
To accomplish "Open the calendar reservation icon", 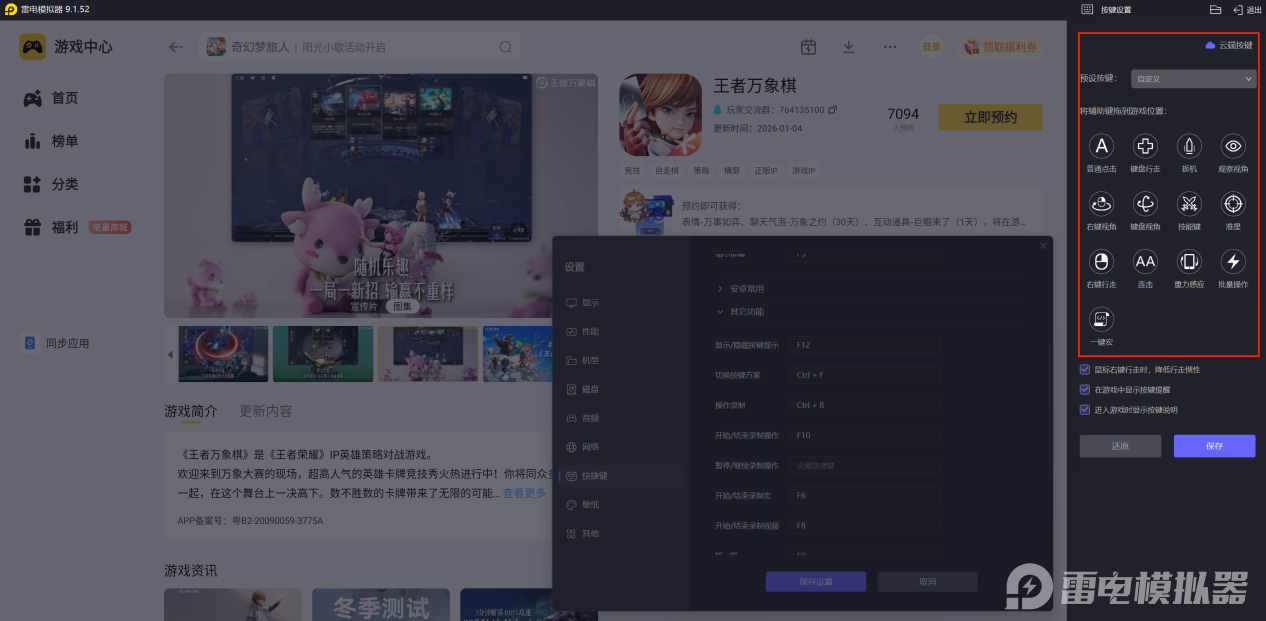I will pos(809,47).
